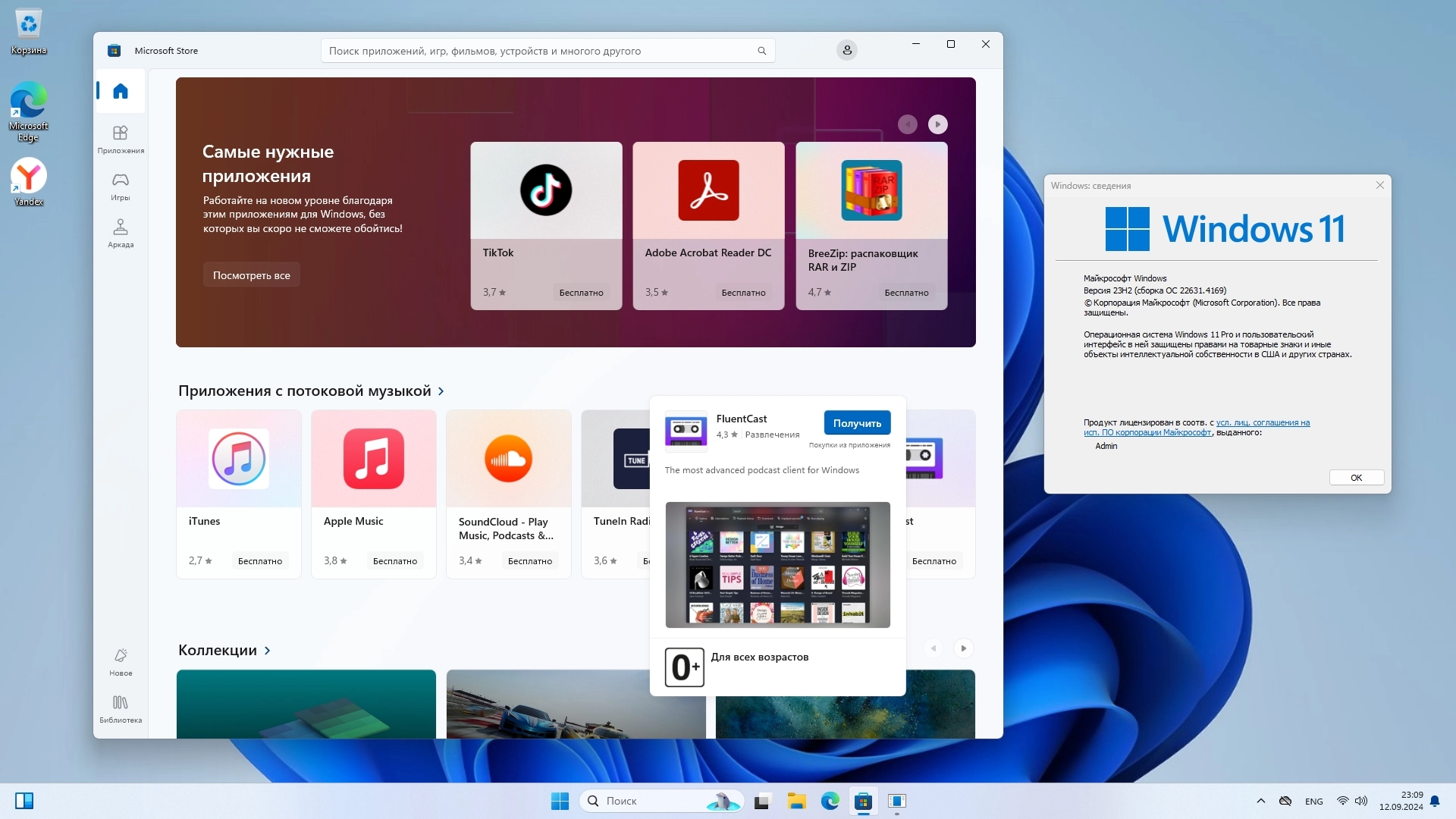Open the Home section in sidebar
1456x819 pixels.
click(x=121, y=92)
